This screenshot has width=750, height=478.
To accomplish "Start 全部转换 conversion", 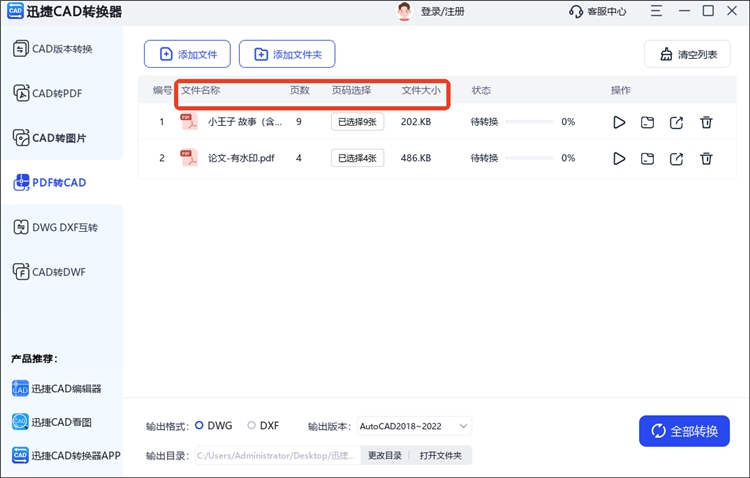I will coord(684,431).
